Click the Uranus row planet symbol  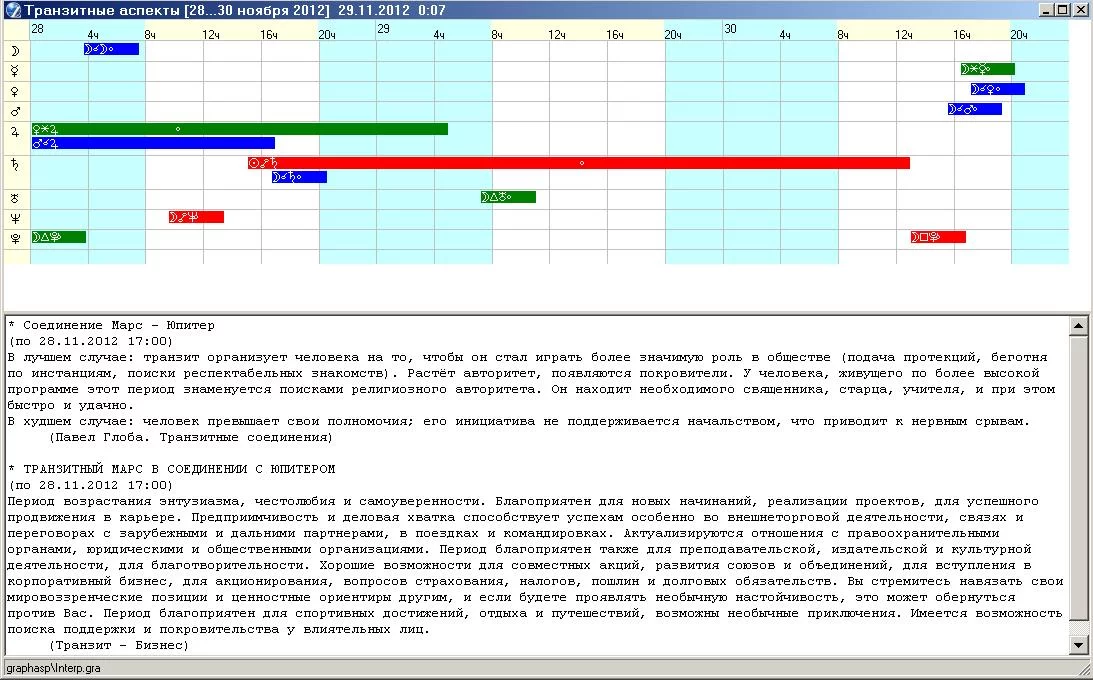[15, 199]
